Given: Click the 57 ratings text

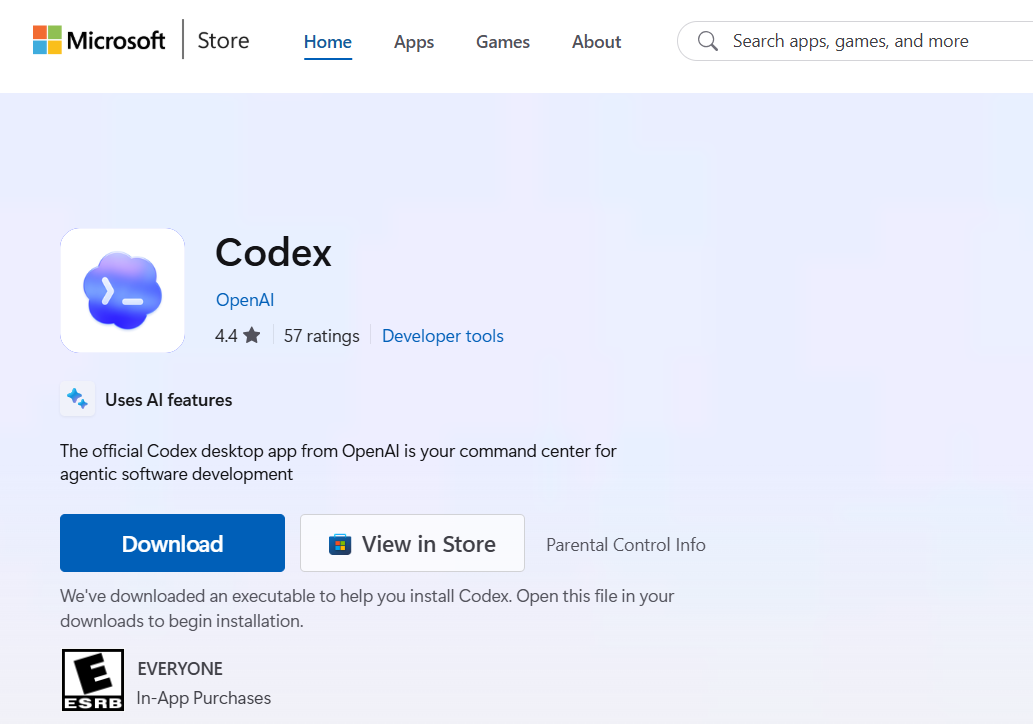Looking at the screenshot, I should 321,336.
